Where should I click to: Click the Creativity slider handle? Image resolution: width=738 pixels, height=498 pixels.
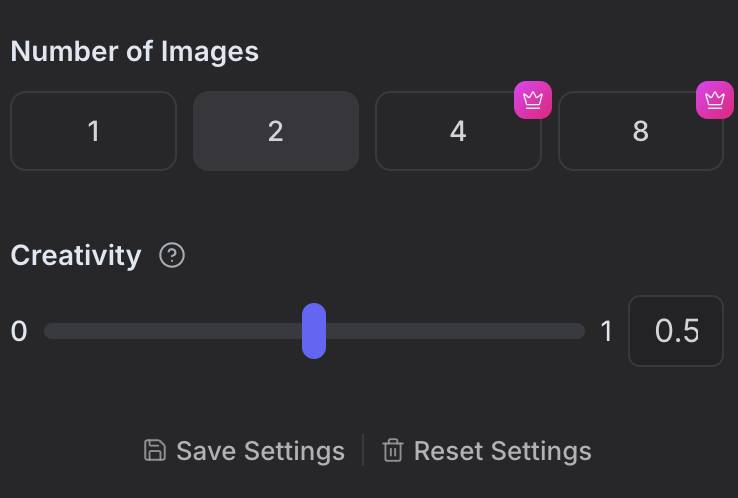coord(314,331)
